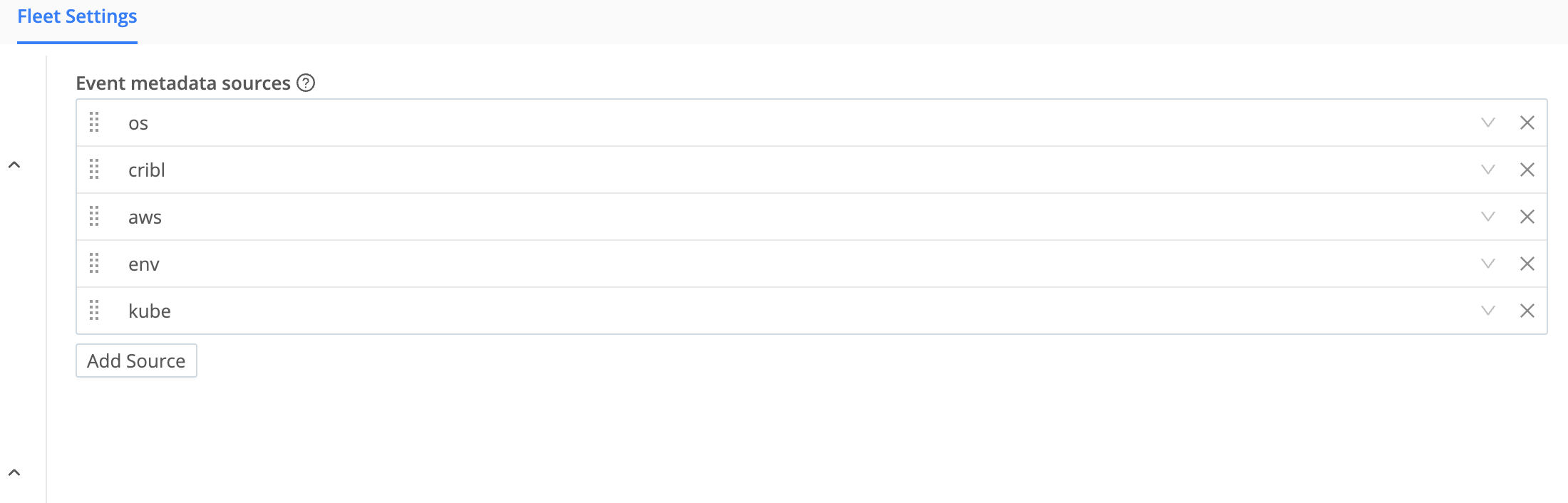Click the drag handle beside the os source
The image size is (1568, 503).
(x=95, y=123)
